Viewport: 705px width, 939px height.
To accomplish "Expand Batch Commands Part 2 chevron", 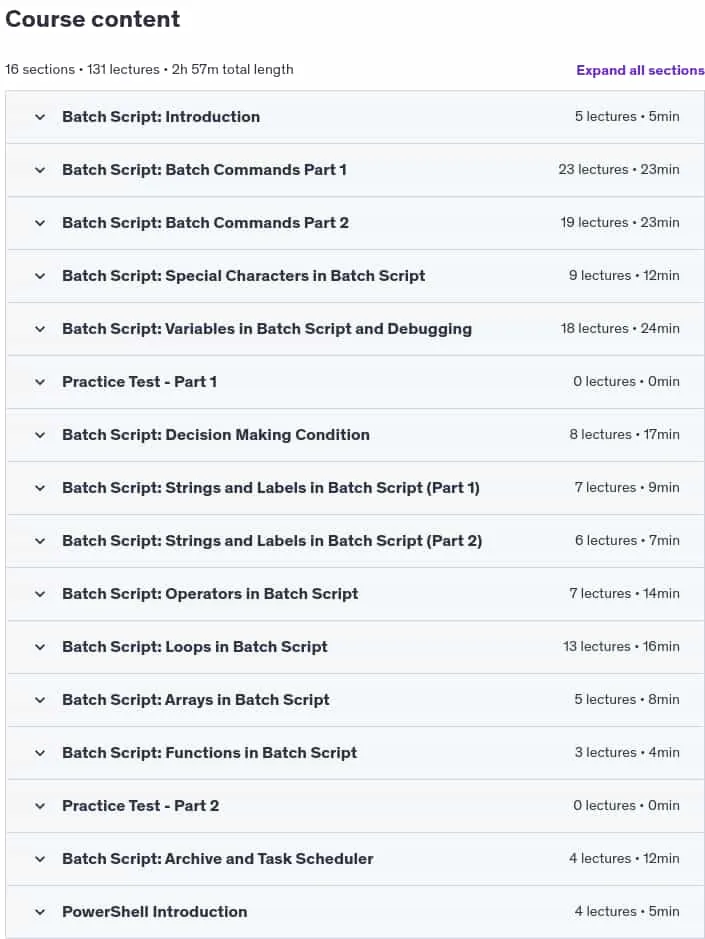I will 40,223.
